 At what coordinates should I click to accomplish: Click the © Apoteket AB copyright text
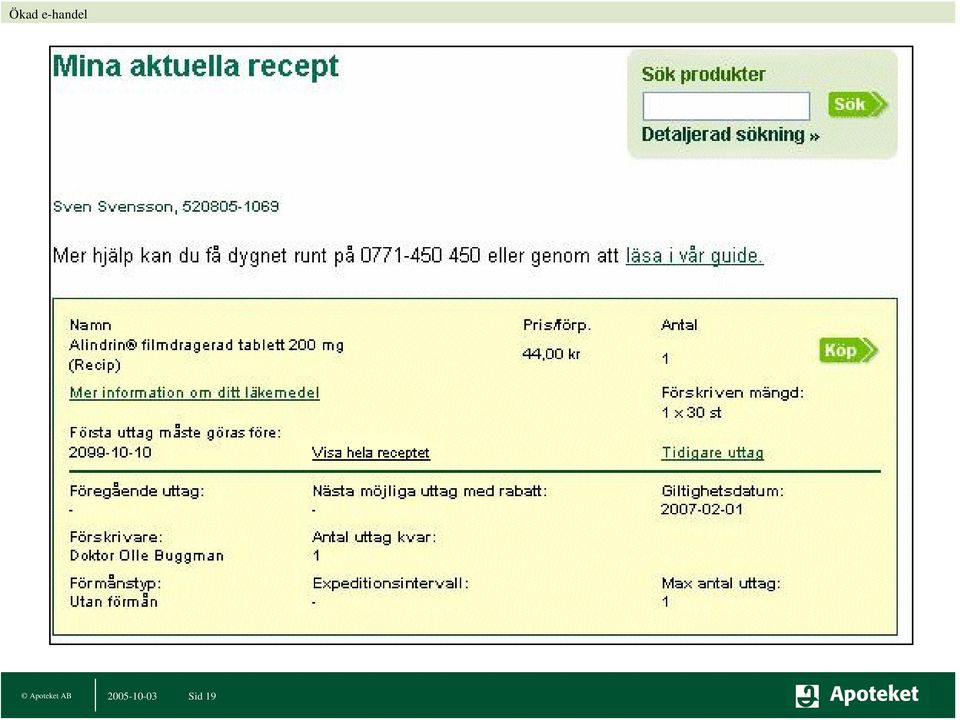point(46,696)
